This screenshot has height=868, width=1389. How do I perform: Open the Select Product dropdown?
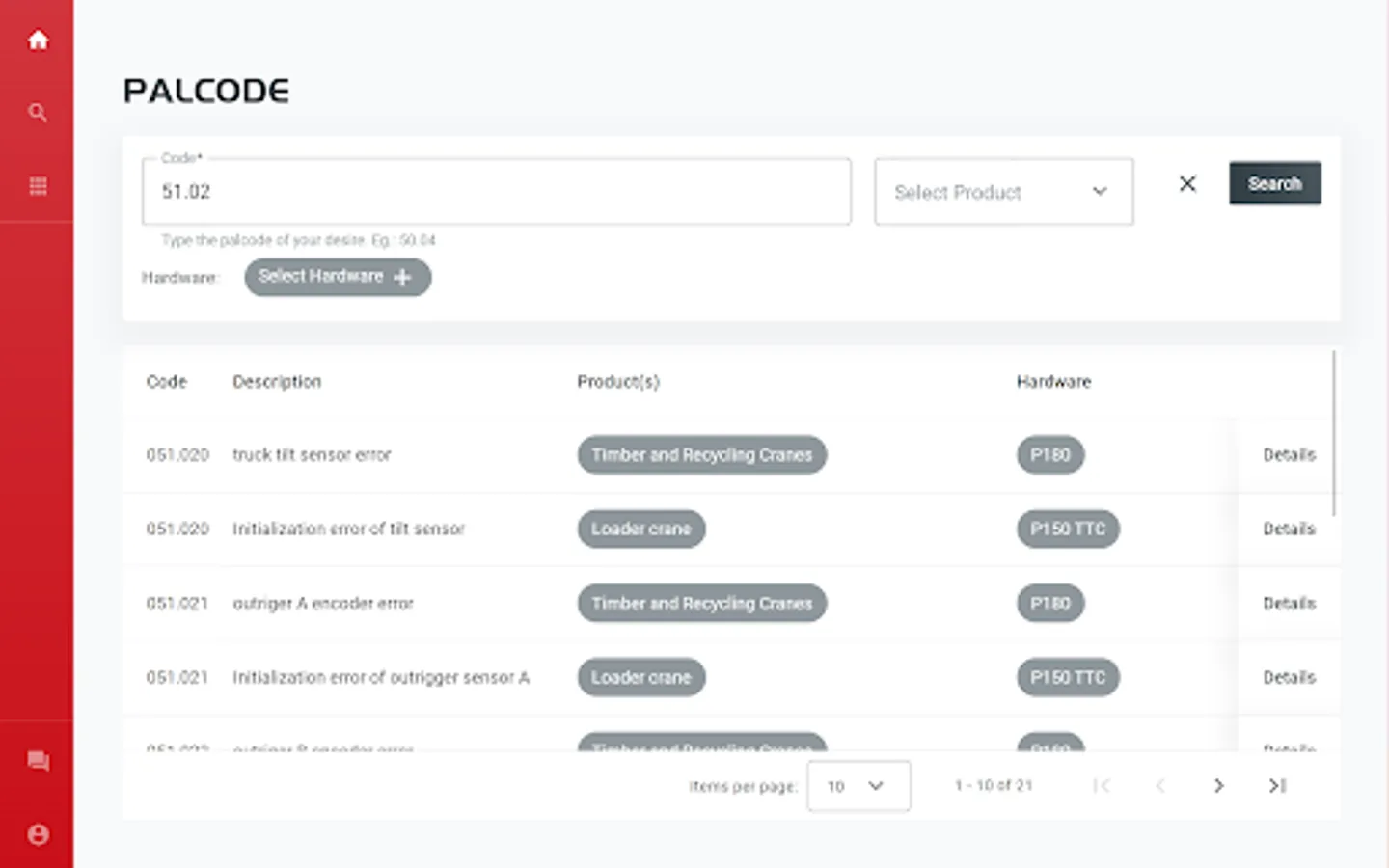pos(1003,192)
